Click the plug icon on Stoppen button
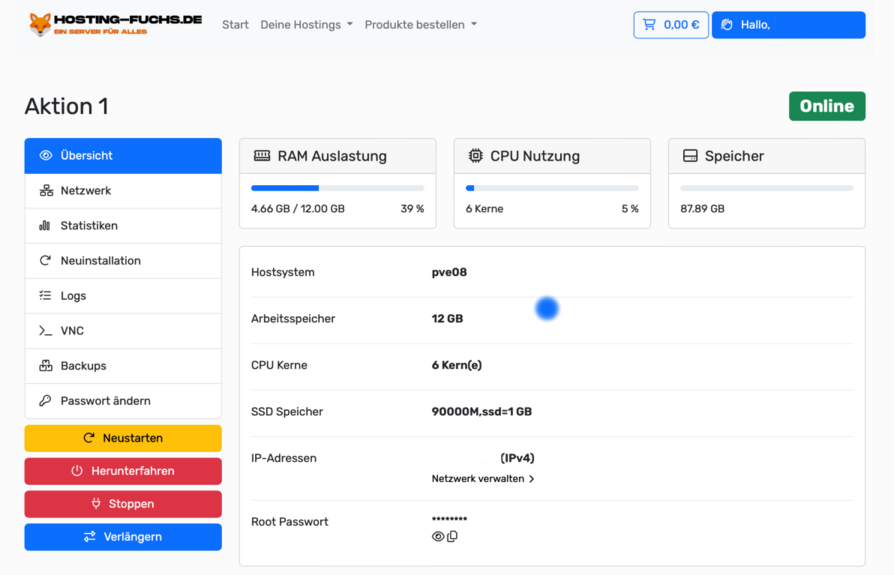 (x=96, y=503)
